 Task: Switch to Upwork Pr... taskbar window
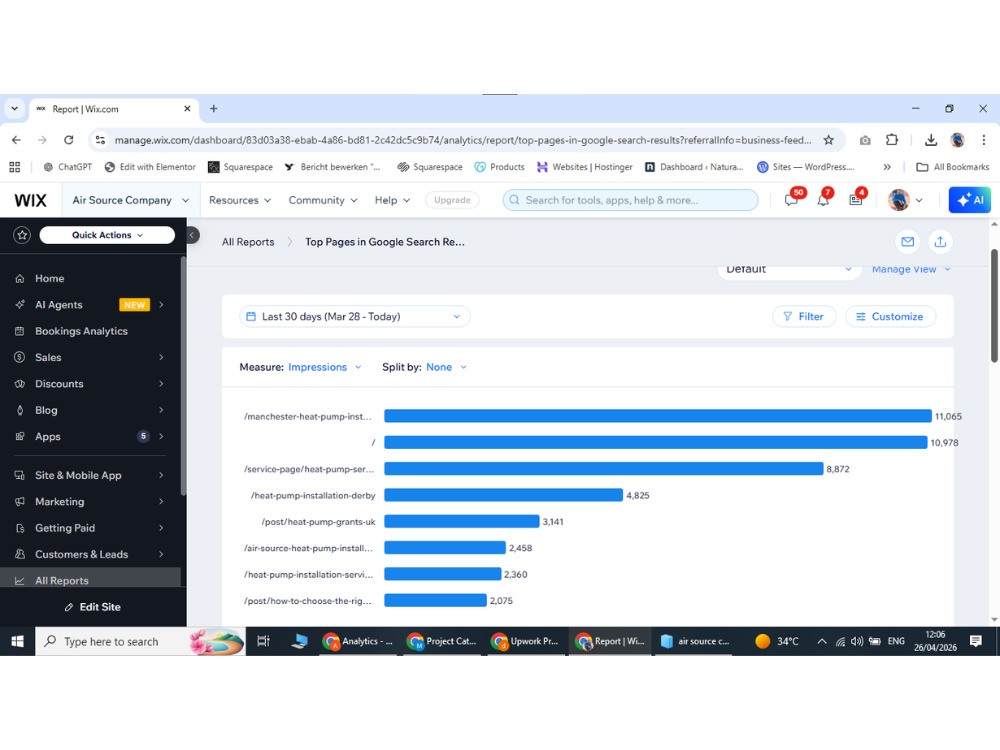click(x=526, y=642)
